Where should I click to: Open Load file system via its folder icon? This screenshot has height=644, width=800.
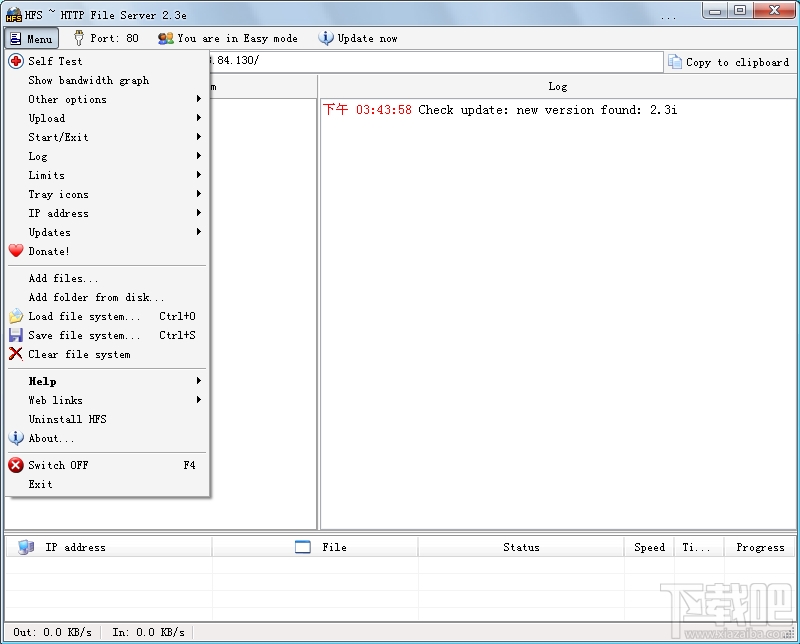point(16,316)
